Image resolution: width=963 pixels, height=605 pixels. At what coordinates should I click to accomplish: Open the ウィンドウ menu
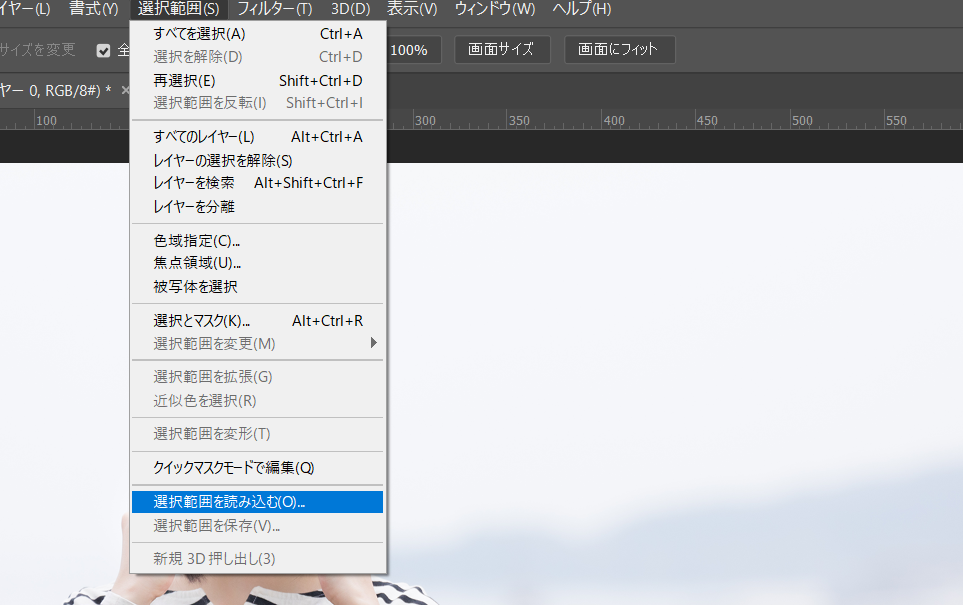coord(496,9)
